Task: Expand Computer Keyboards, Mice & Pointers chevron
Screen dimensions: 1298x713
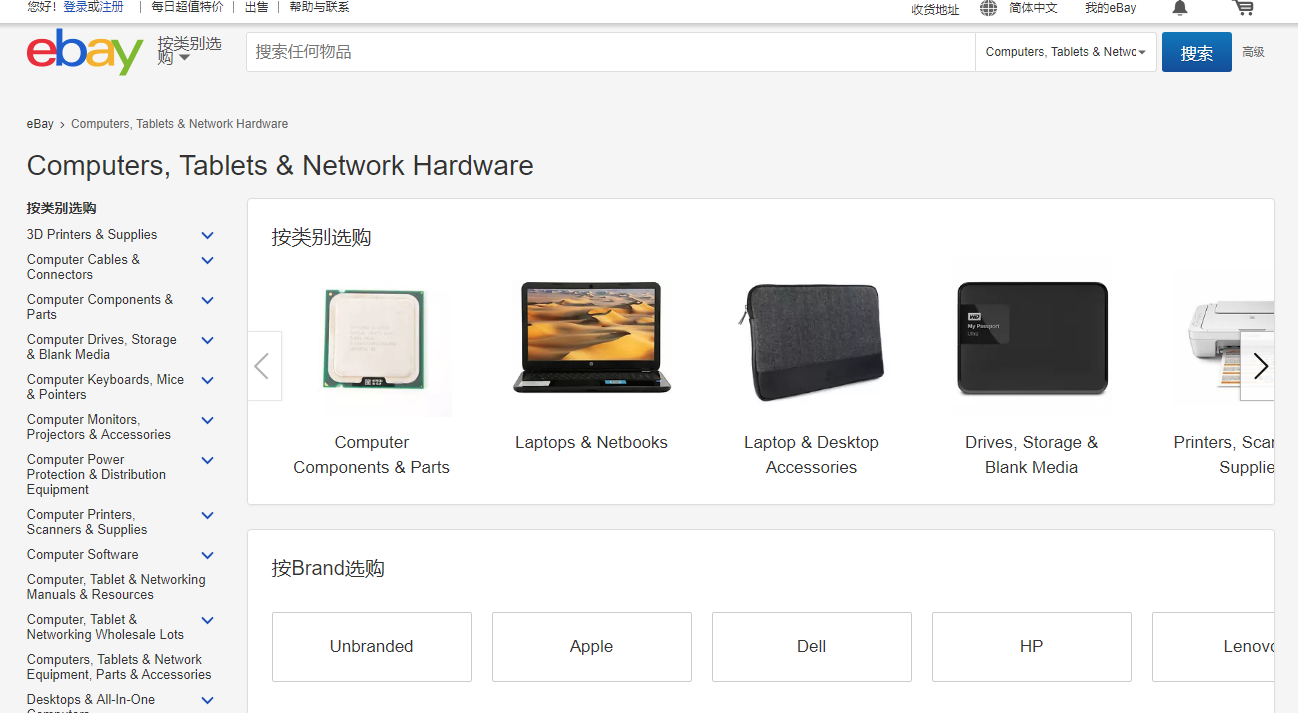Action: [208, 381]
